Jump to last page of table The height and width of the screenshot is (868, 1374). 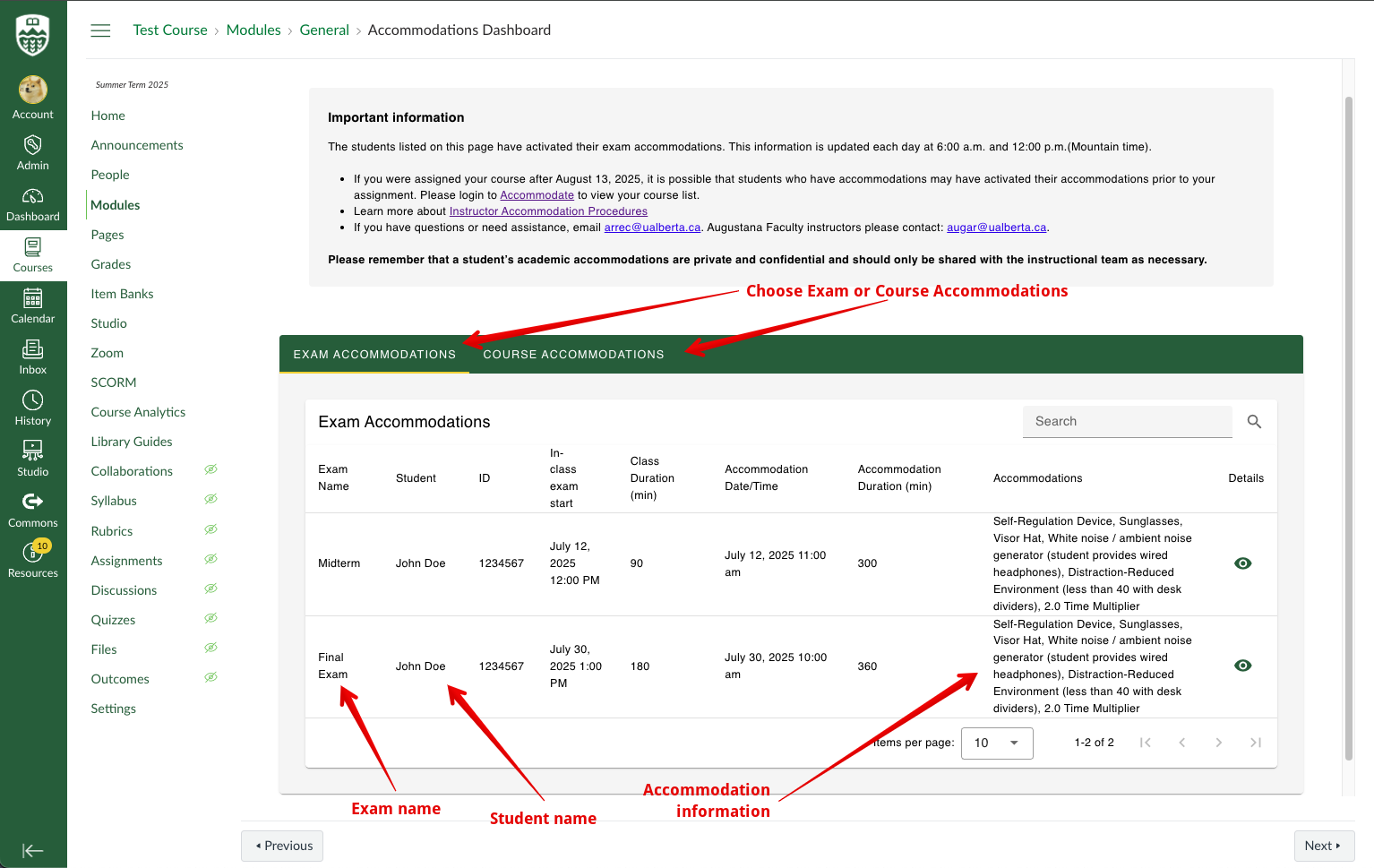point(1255,743)
